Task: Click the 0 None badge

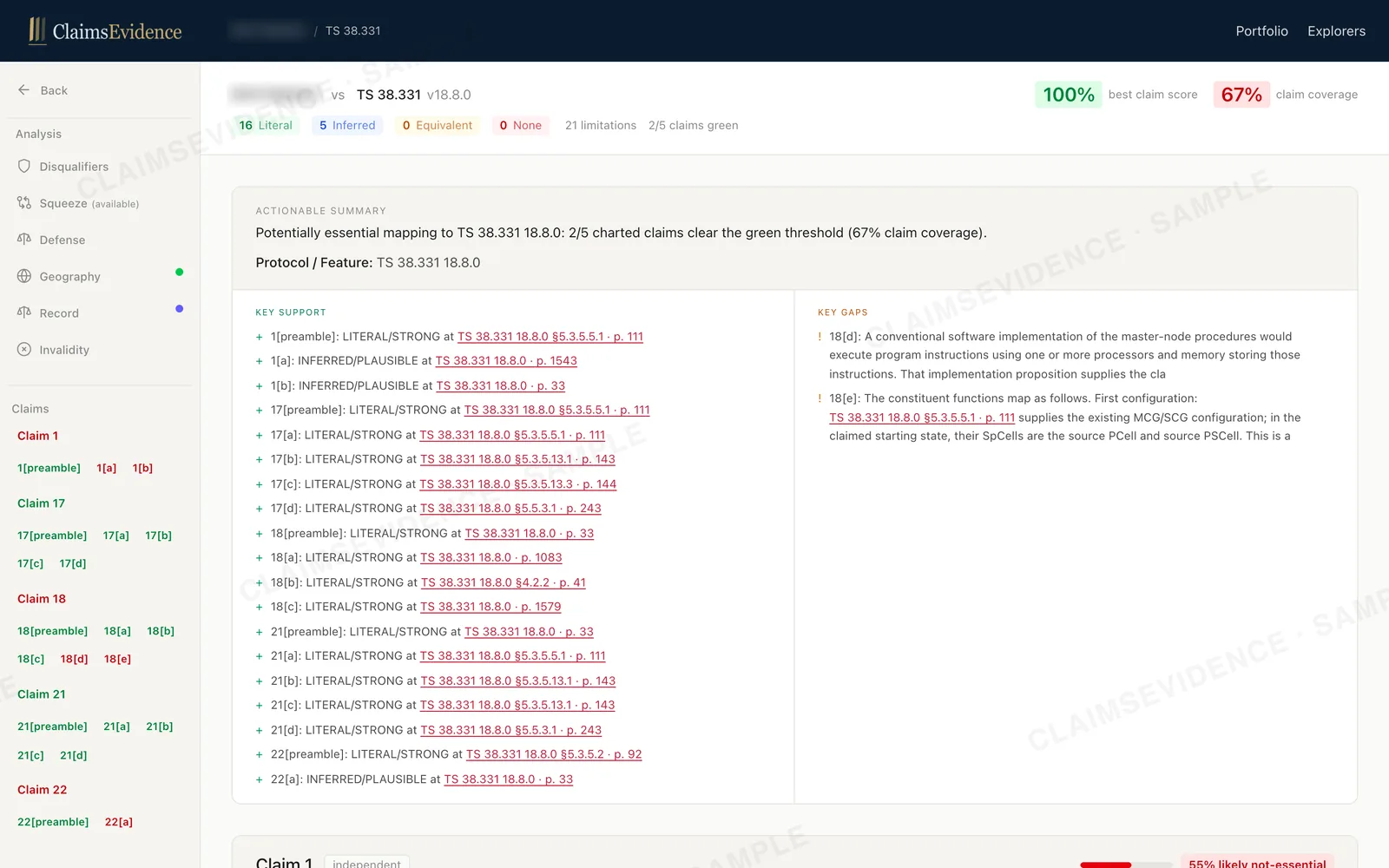Action: [x=521, y=125]
